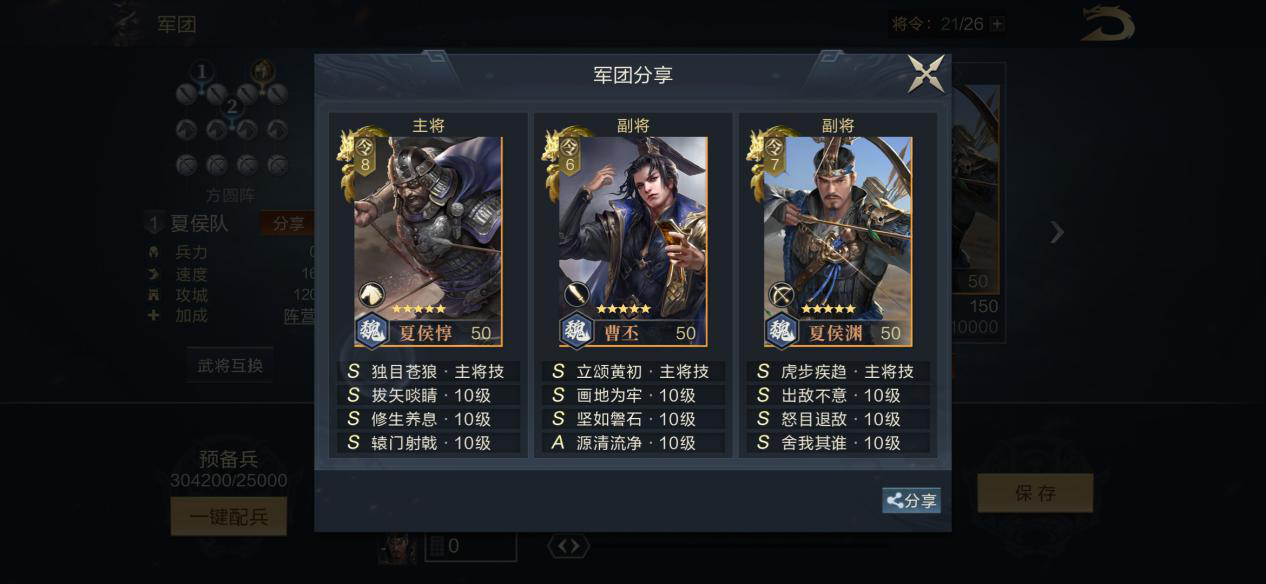This screenshot has width=1266, height=584.
Task: Tap the cavalry horse icon on 夏侯惇 card
Action: click(372, 295)
